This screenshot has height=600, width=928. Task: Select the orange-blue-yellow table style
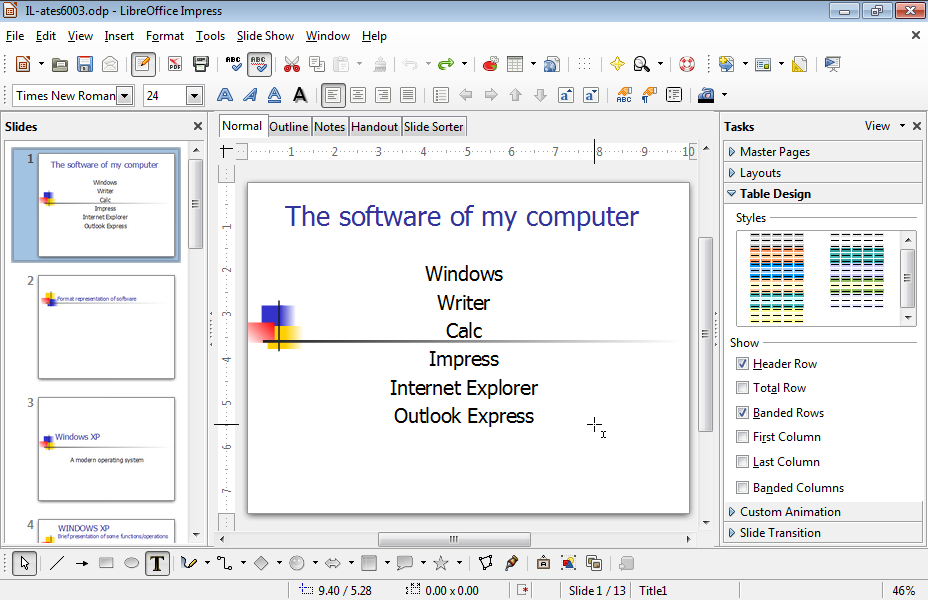[776, 278]
